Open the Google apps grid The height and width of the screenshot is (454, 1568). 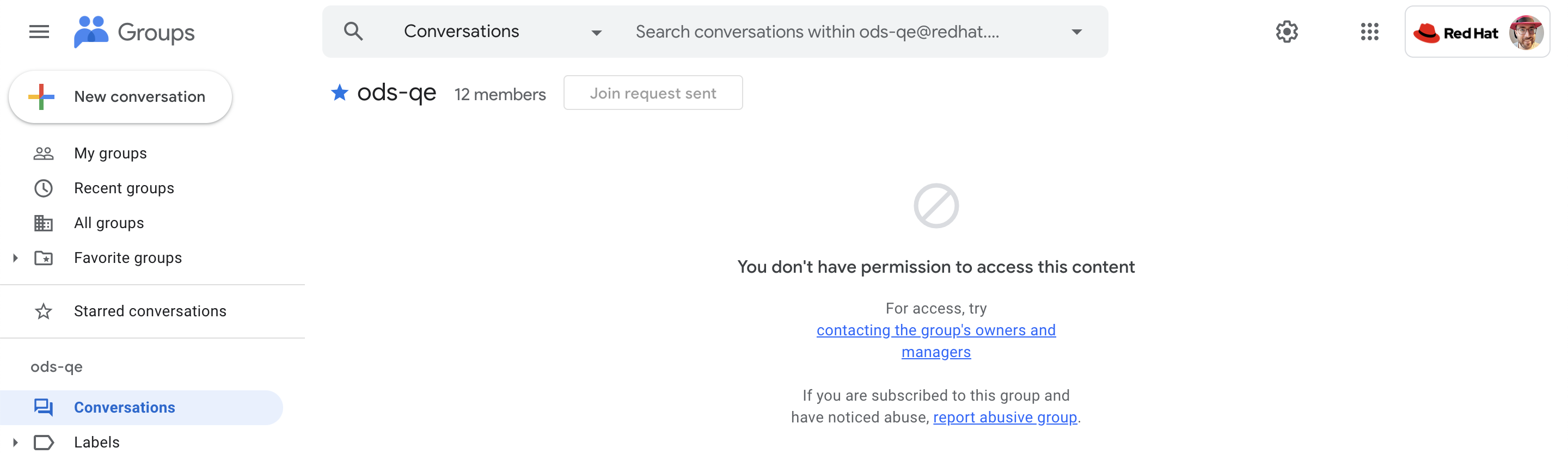1369,32
